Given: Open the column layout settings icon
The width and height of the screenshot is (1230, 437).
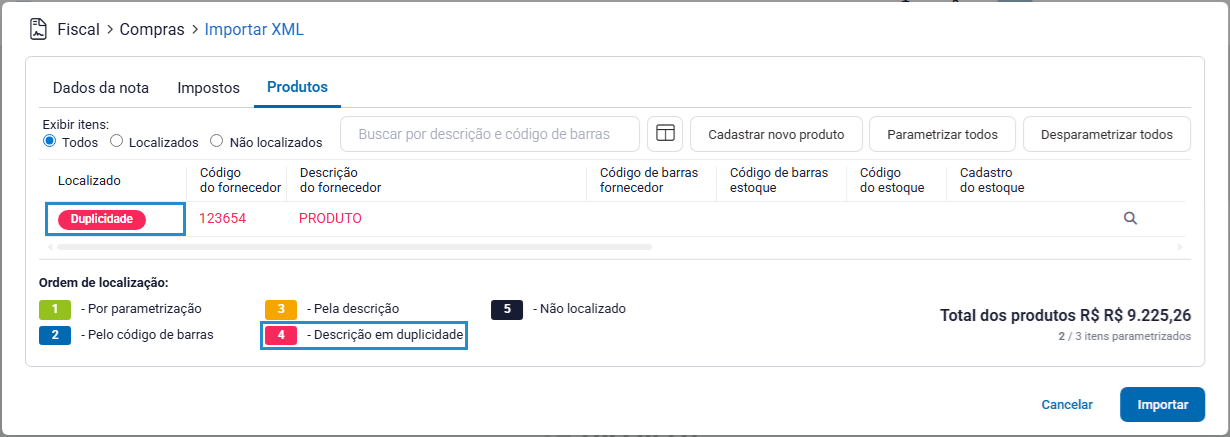Looking at the screenshot, I should point(664,134).
